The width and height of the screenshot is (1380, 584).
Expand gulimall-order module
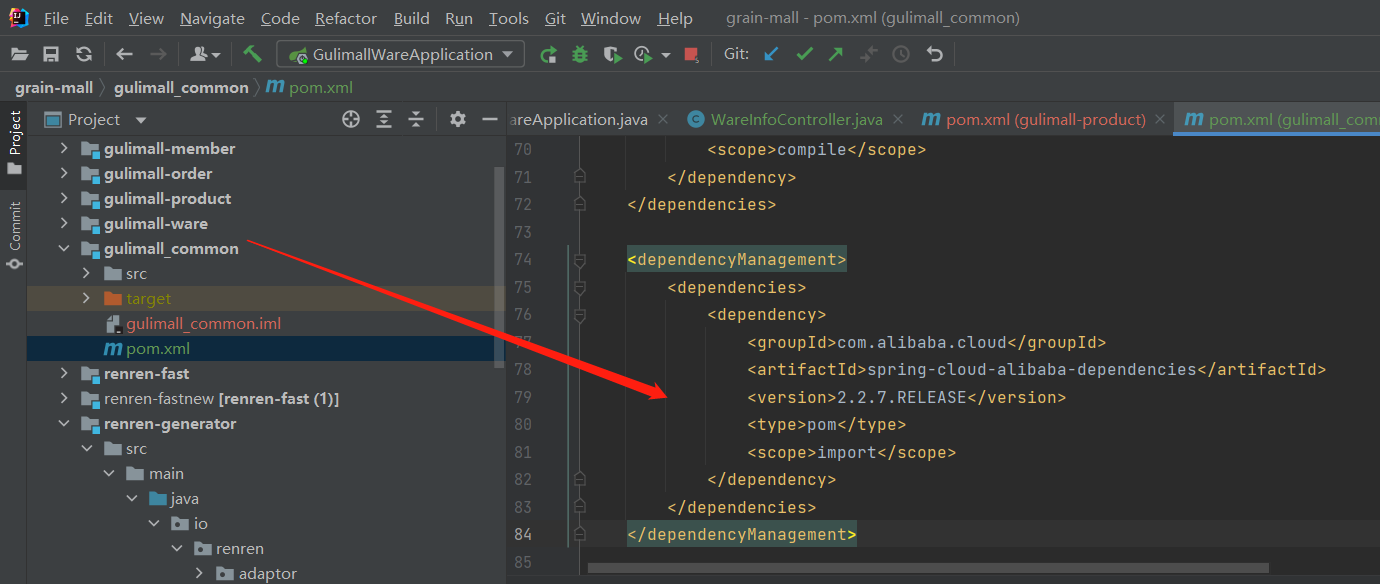[x=64, y=174]
